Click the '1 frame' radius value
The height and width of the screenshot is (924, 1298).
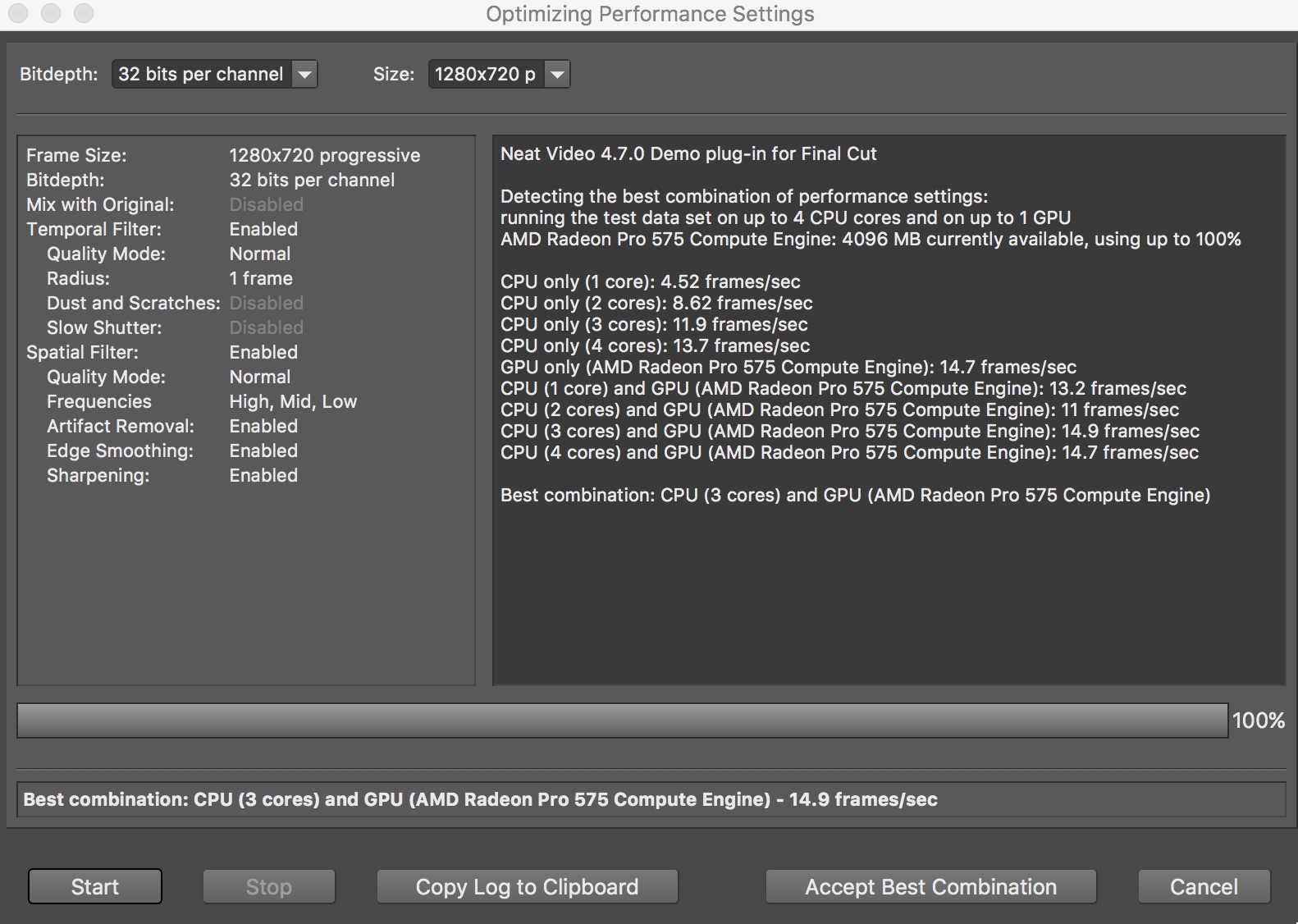coord(261,278)
